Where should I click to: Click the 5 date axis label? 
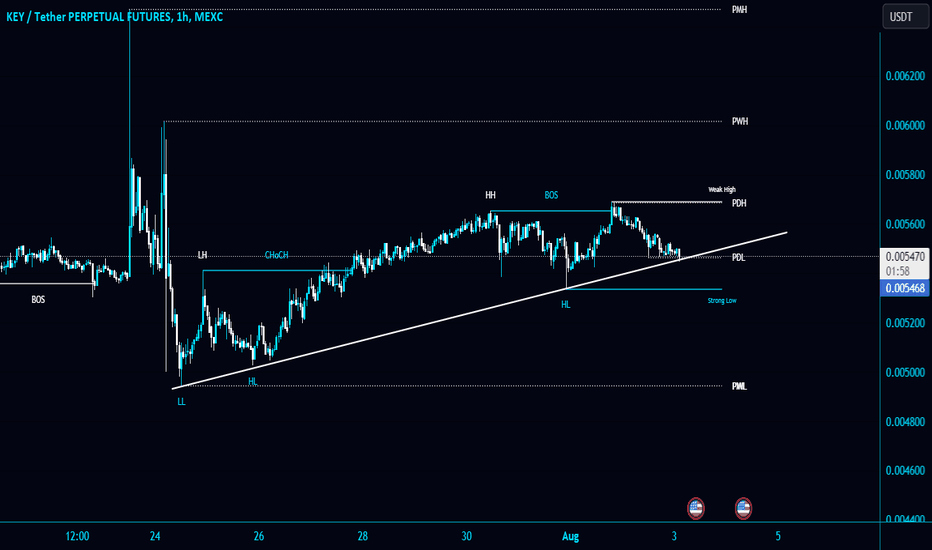pyautogui.click(x=778, y=536)
